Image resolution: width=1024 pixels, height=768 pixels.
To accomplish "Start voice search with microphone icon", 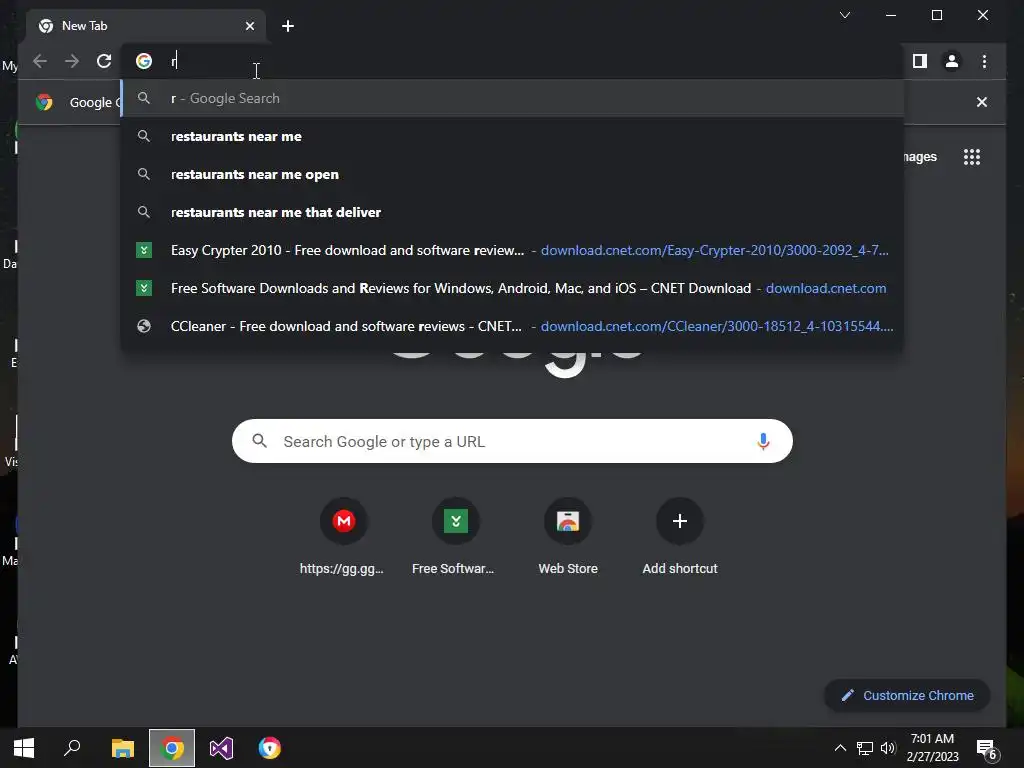I will tap(763, 441).
